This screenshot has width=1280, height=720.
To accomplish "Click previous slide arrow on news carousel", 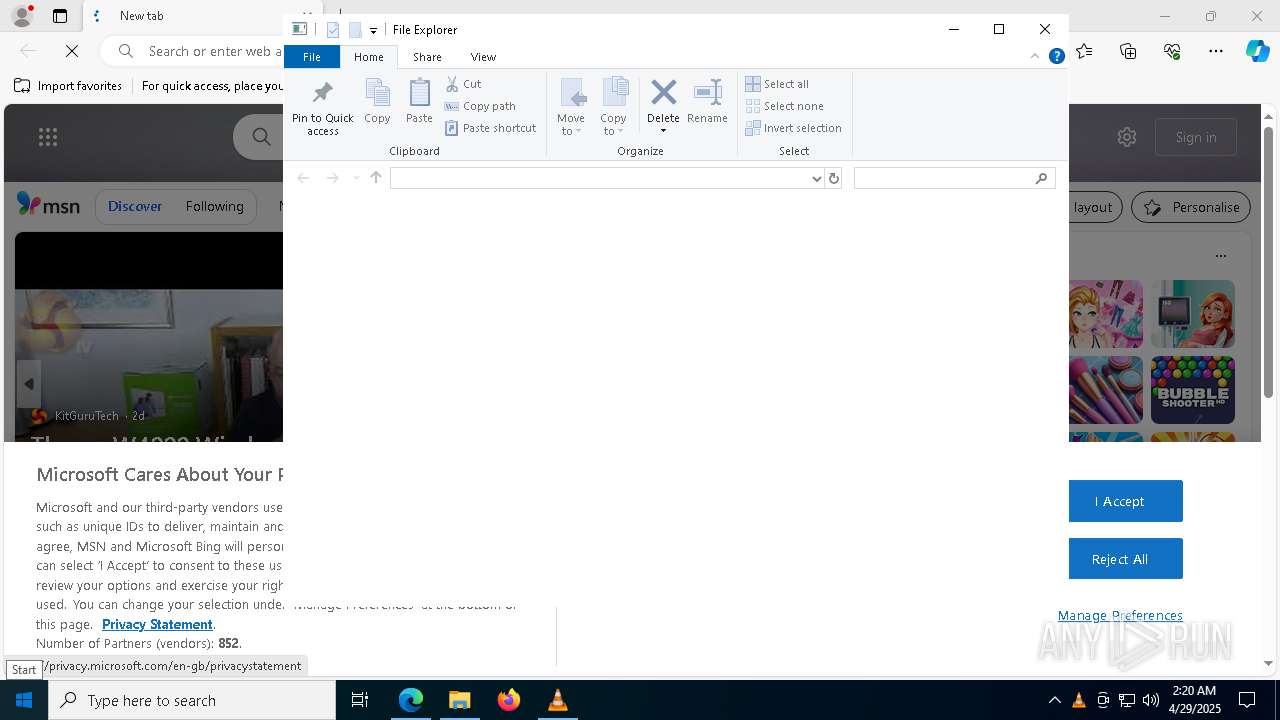I will pyautogui.click(x=29, y=384).
